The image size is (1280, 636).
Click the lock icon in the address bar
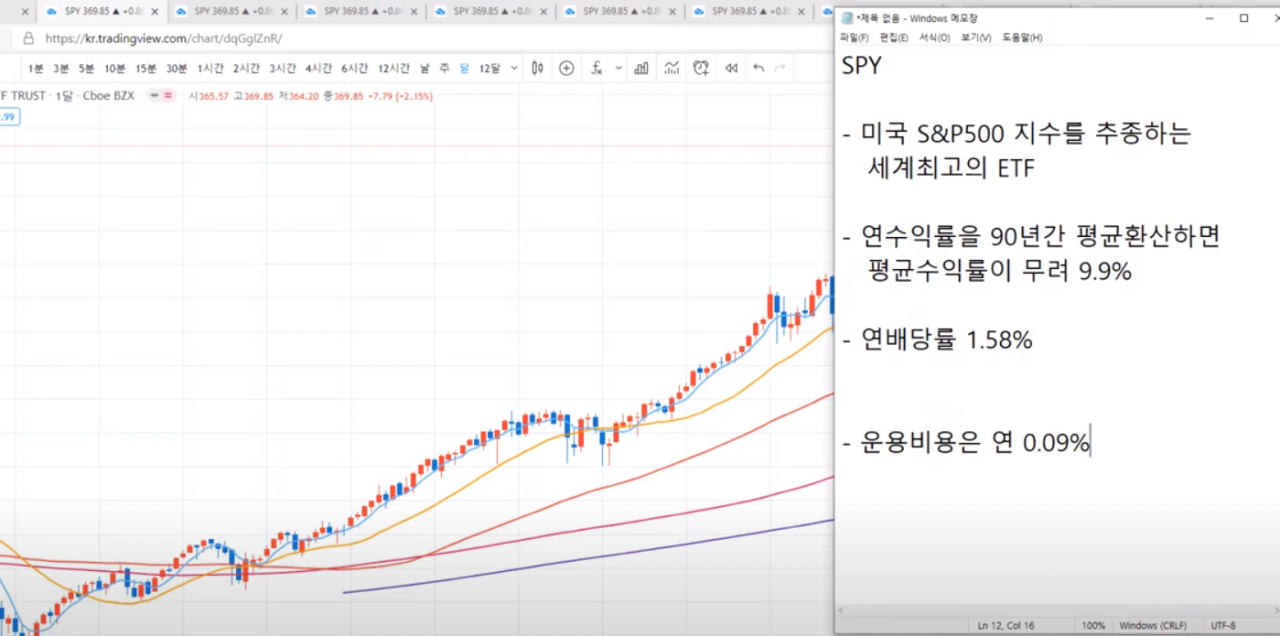click(x=28, y=38)
